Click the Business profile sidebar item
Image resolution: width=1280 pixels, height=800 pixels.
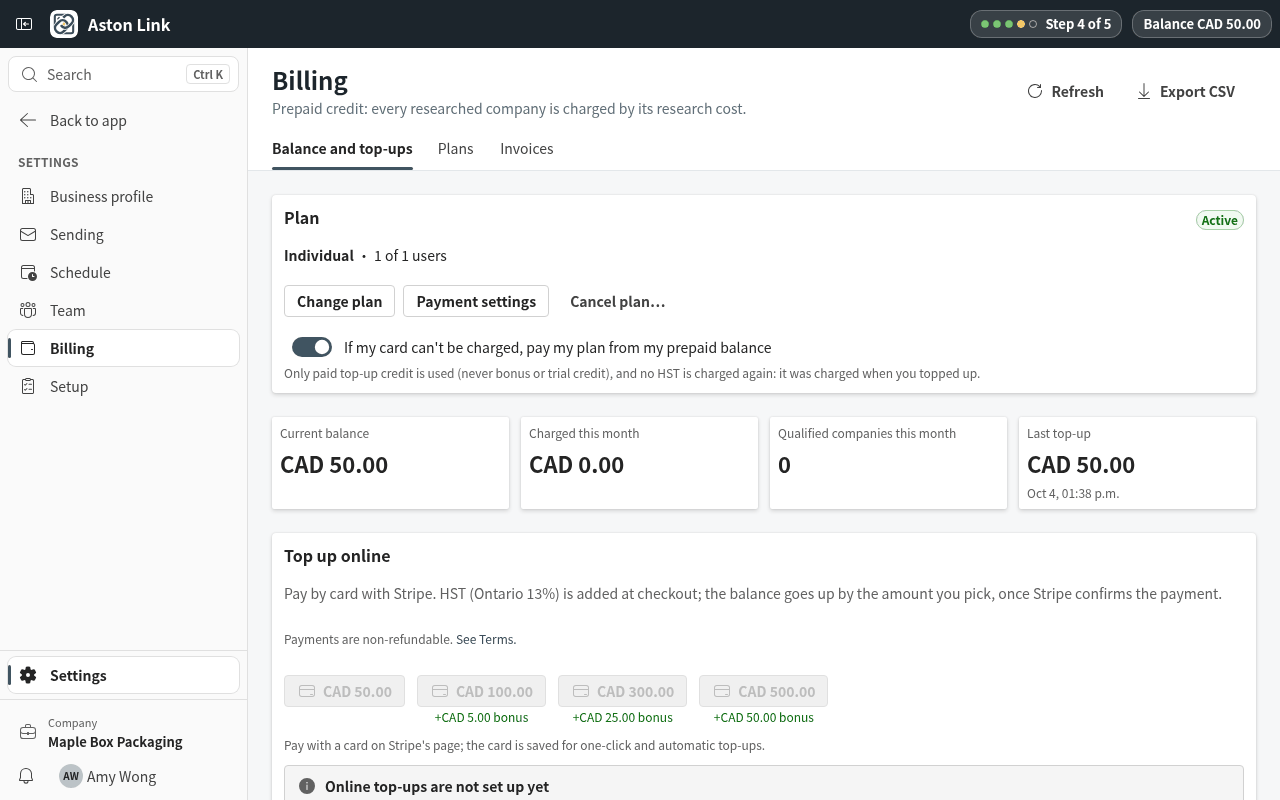point(124,196)
